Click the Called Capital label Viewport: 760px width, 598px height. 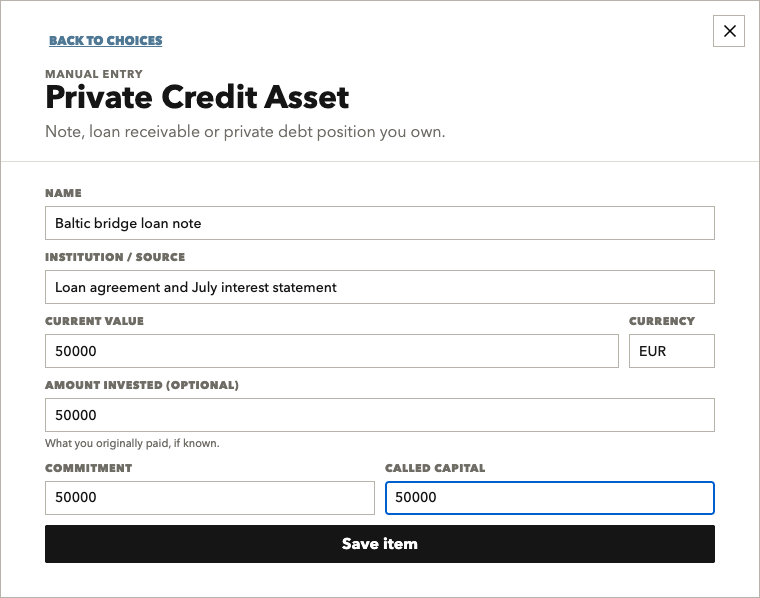point(435,468)
